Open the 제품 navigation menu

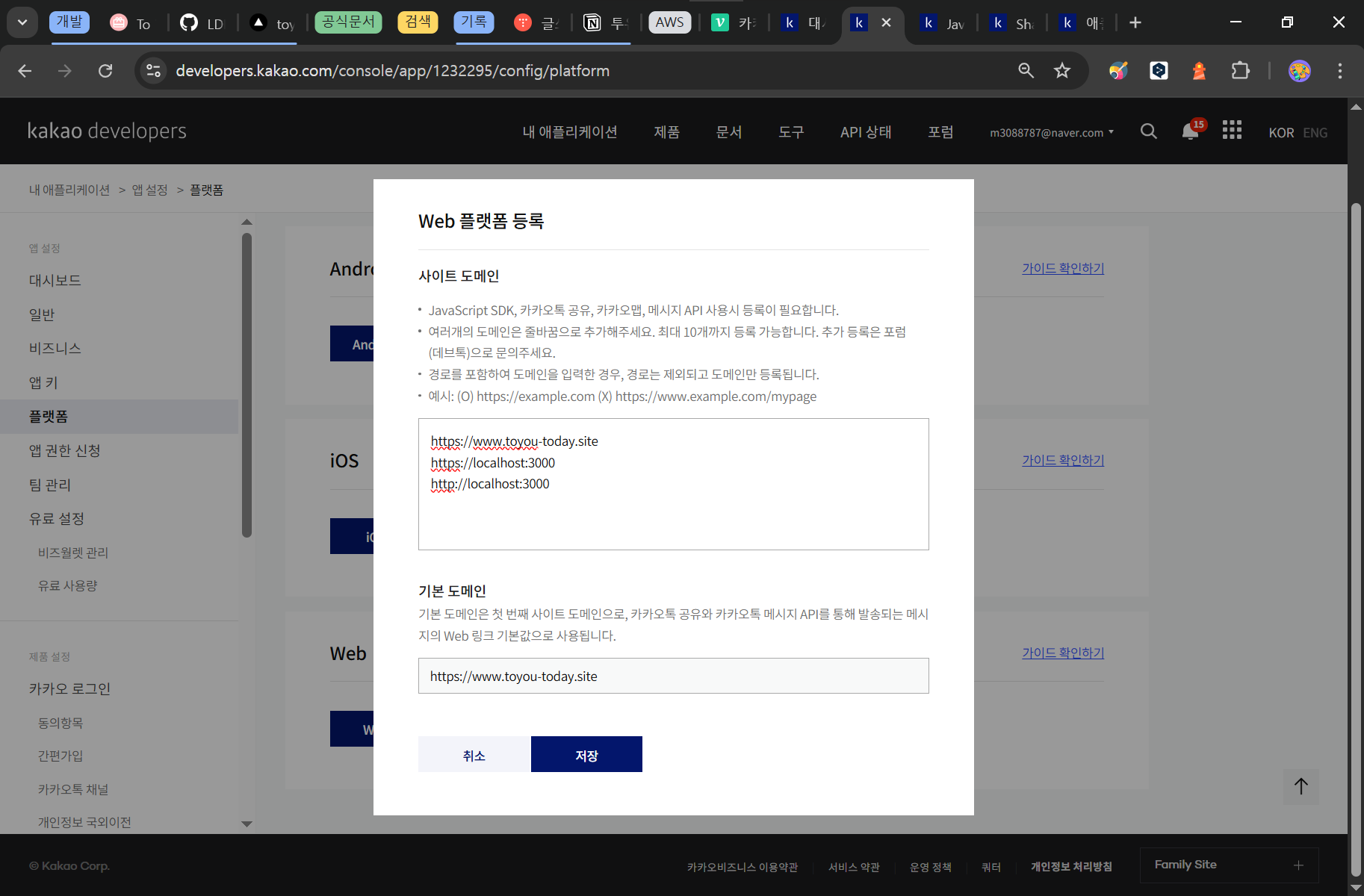pyautogui.click(x=666, y=132)
